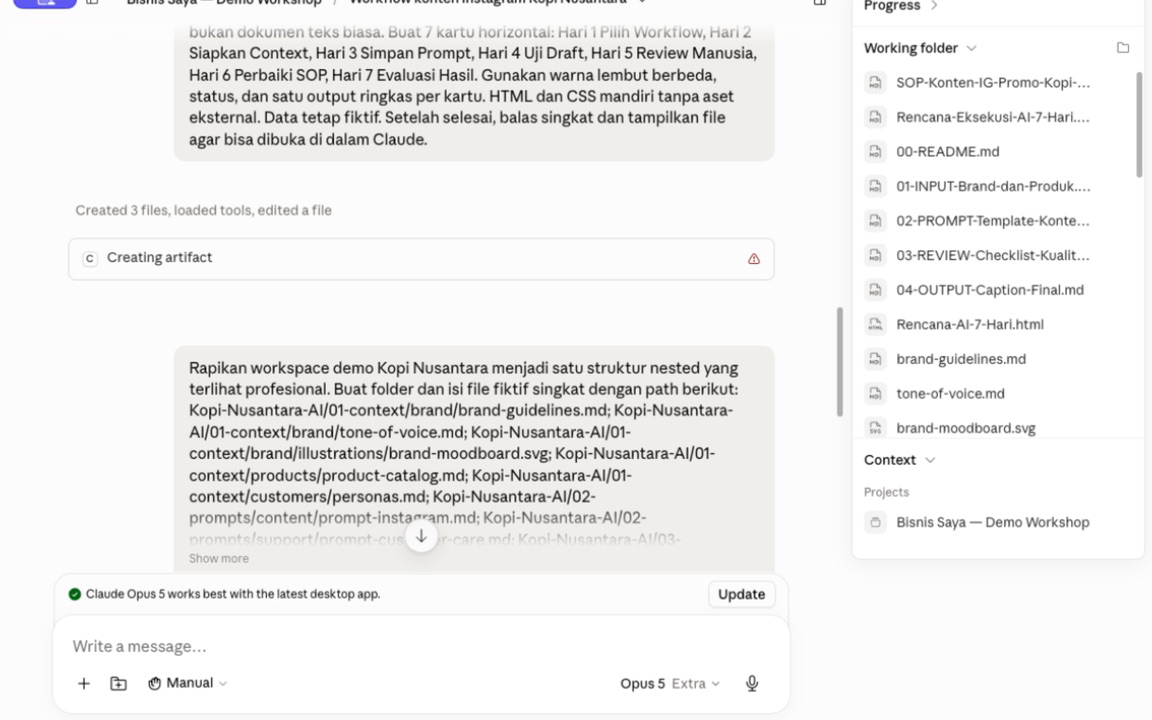The image size is (1152, 720).
Task: Click the Update button
Action: (x=741, y=594)
